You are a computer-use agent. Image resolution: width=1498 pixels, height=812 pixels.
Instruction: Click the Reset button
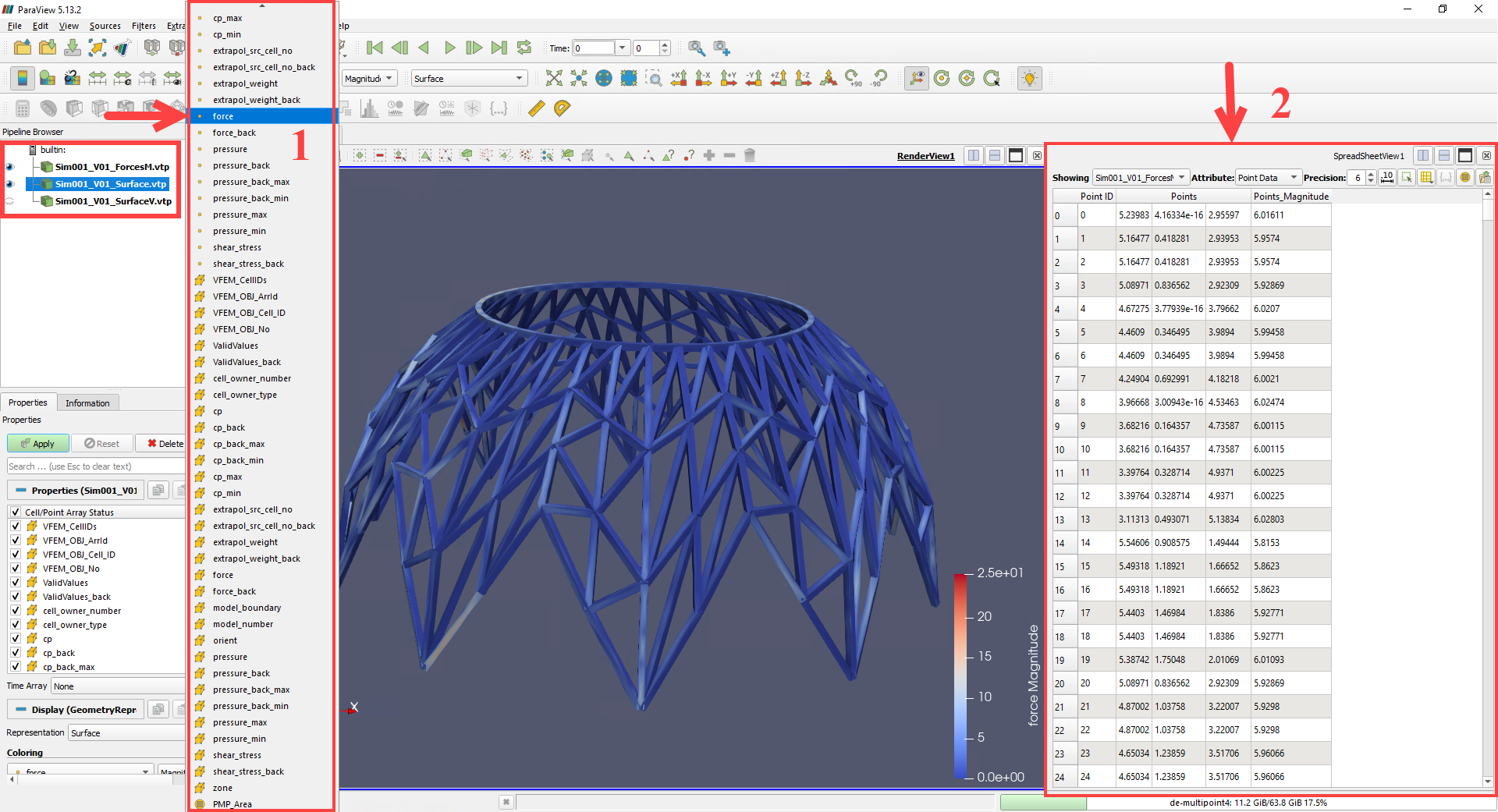point(102,443)
